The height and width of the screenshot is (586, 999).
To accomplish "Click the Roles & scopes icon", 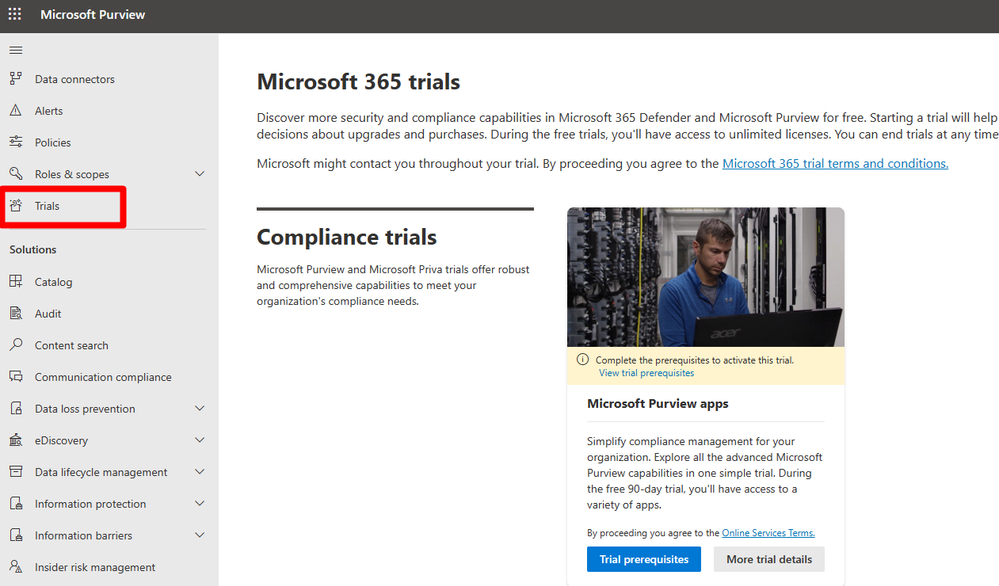I will pyautogui.click(x=16, y=173).
